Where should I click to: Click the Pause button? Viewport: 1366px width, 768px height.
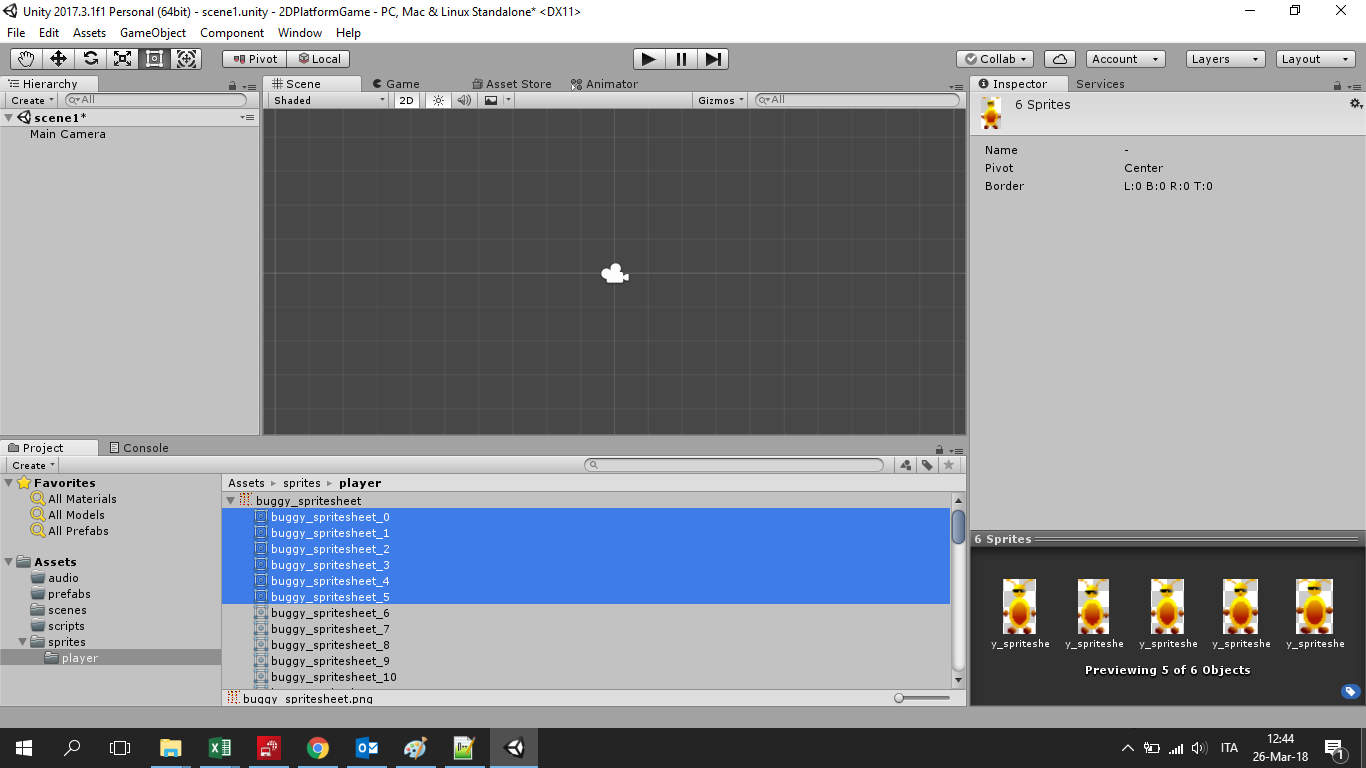(x=681, y=59)
